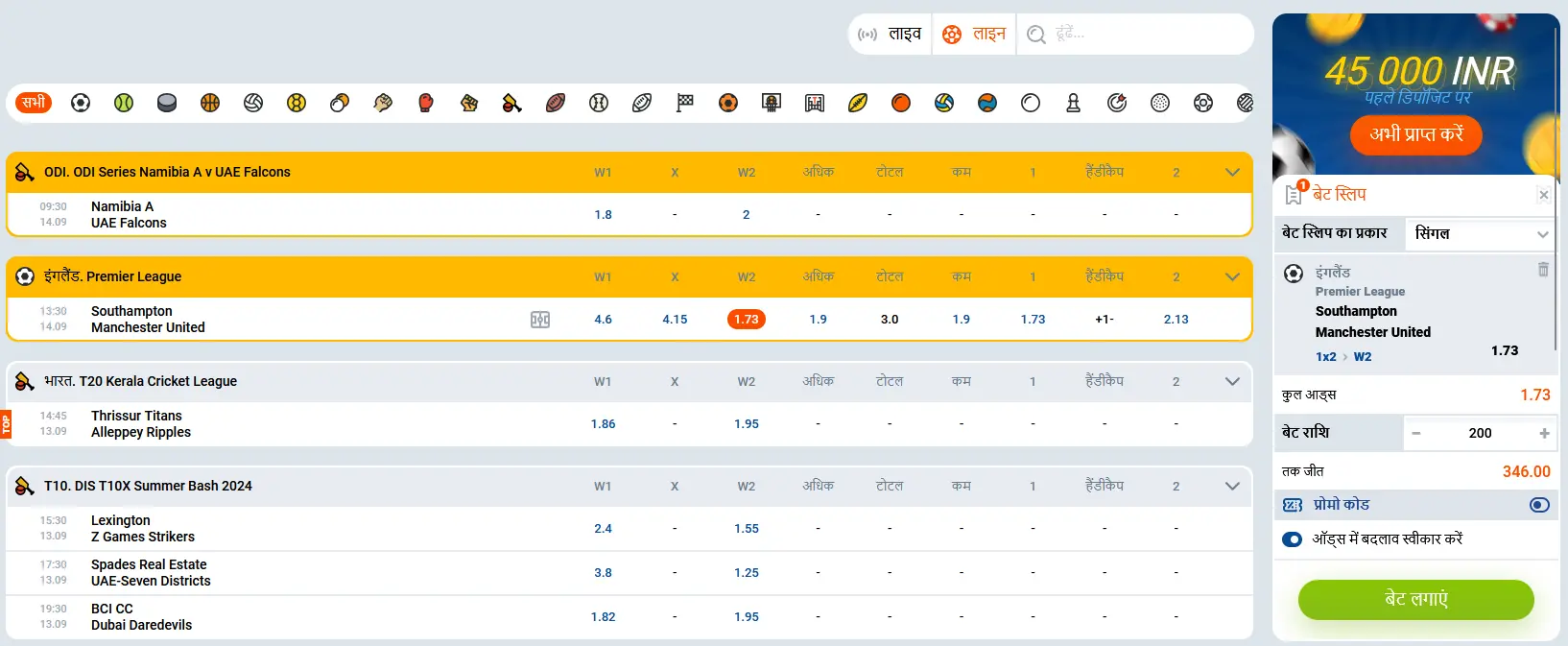
Task: Pick the white rugby ball icon
Action: point(642,103)
